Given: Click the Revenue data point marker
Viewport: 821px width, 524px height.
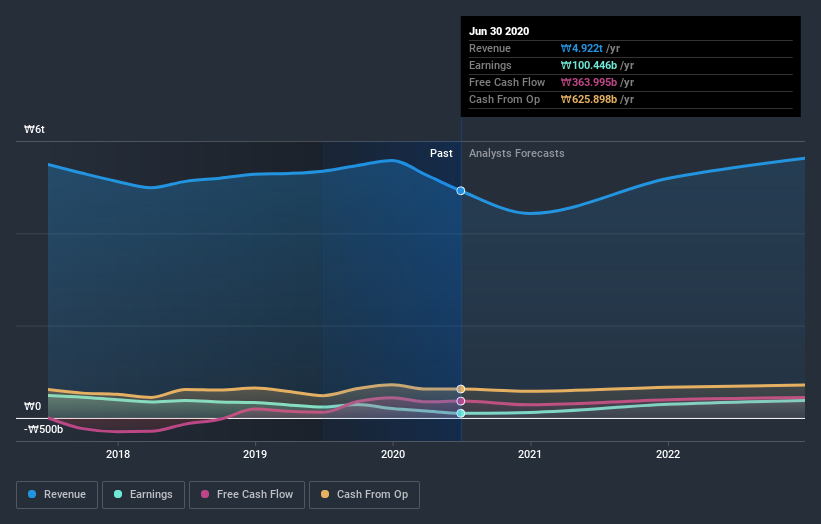Looking at the screenshot, I should tap(461, 191).
